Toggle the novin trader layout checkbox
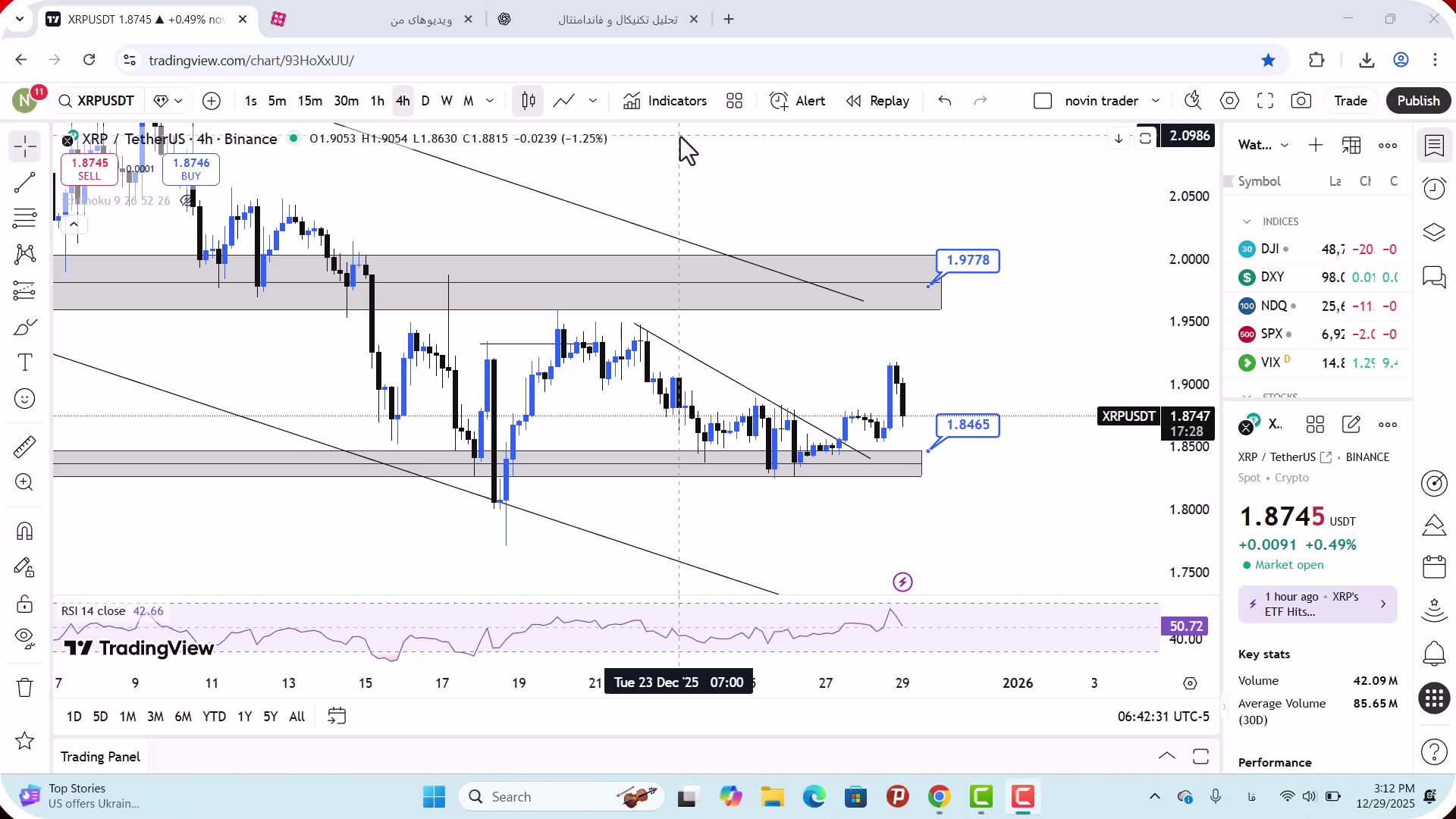1456x819 pixels. click(1043, 101)
